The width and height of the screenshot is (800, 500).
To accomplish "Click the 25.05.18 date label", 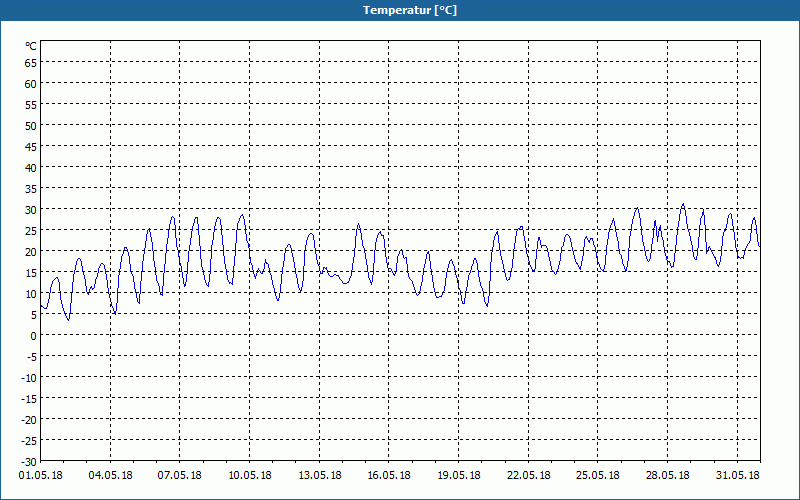I will coord(597,476).
